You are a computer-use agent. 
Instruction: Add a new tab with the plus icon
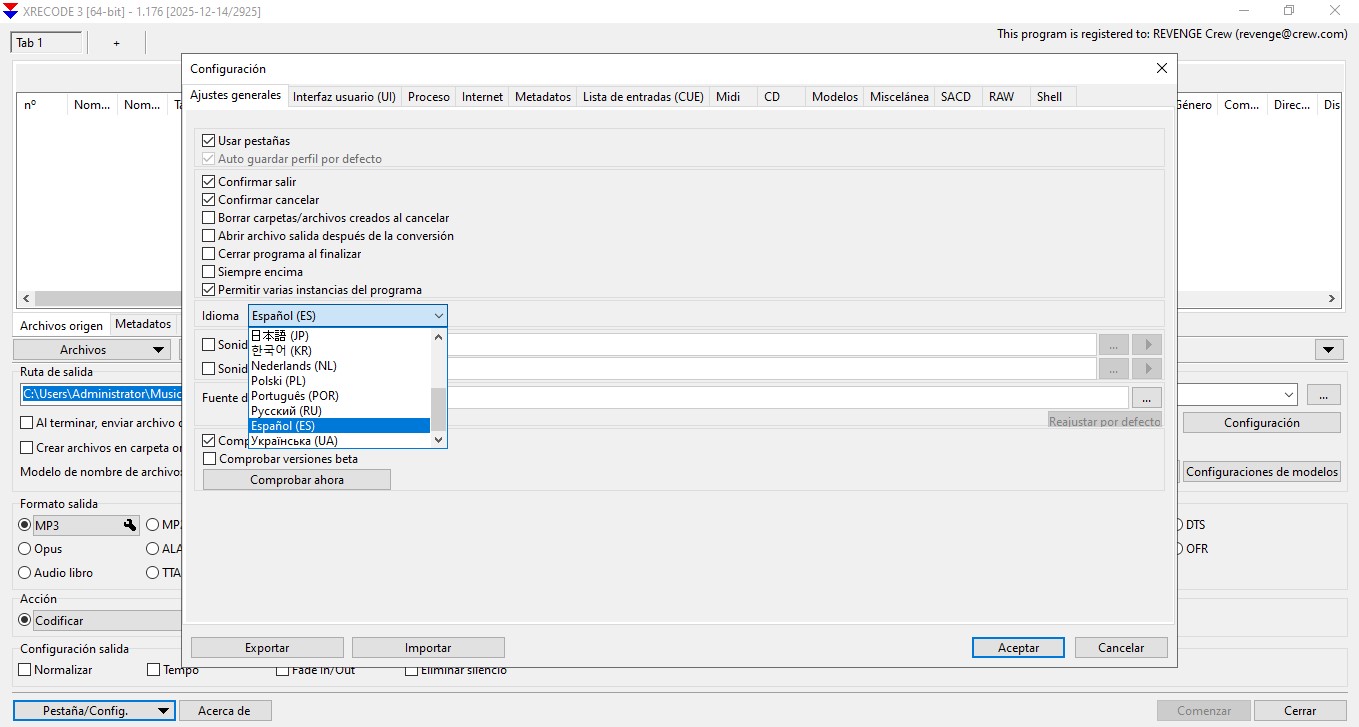click(115, 43)
